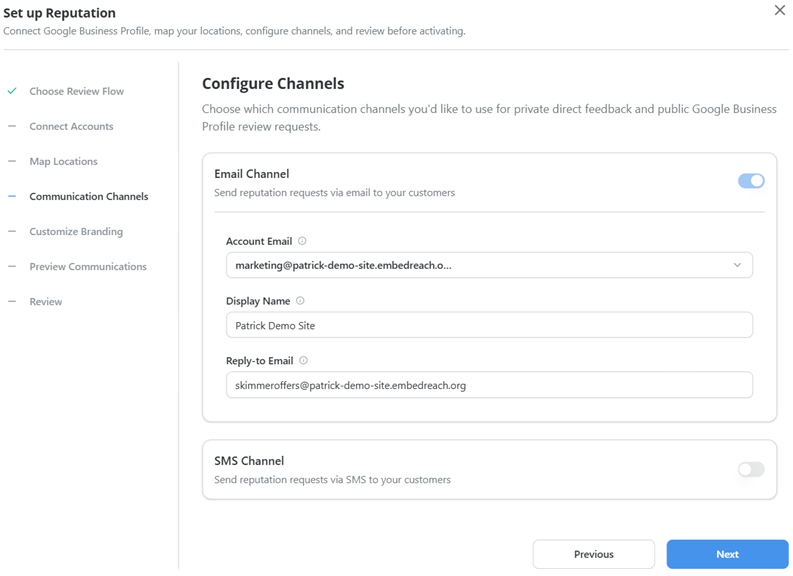The image size is (793, 576).
Task: Open Preview Communications step
Action: (x=88, y=267)
